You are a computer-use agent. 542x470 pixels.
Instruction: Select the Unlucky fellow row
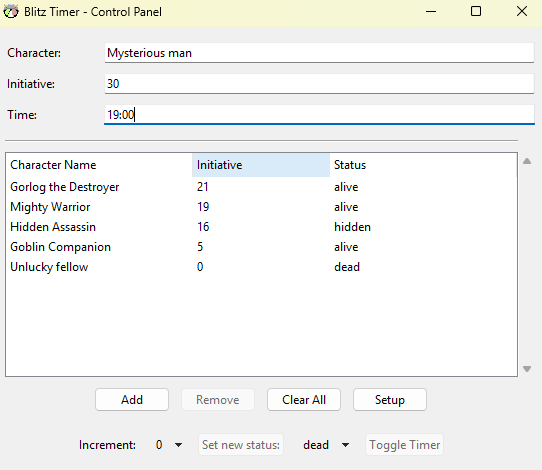(x=261, y=267)
